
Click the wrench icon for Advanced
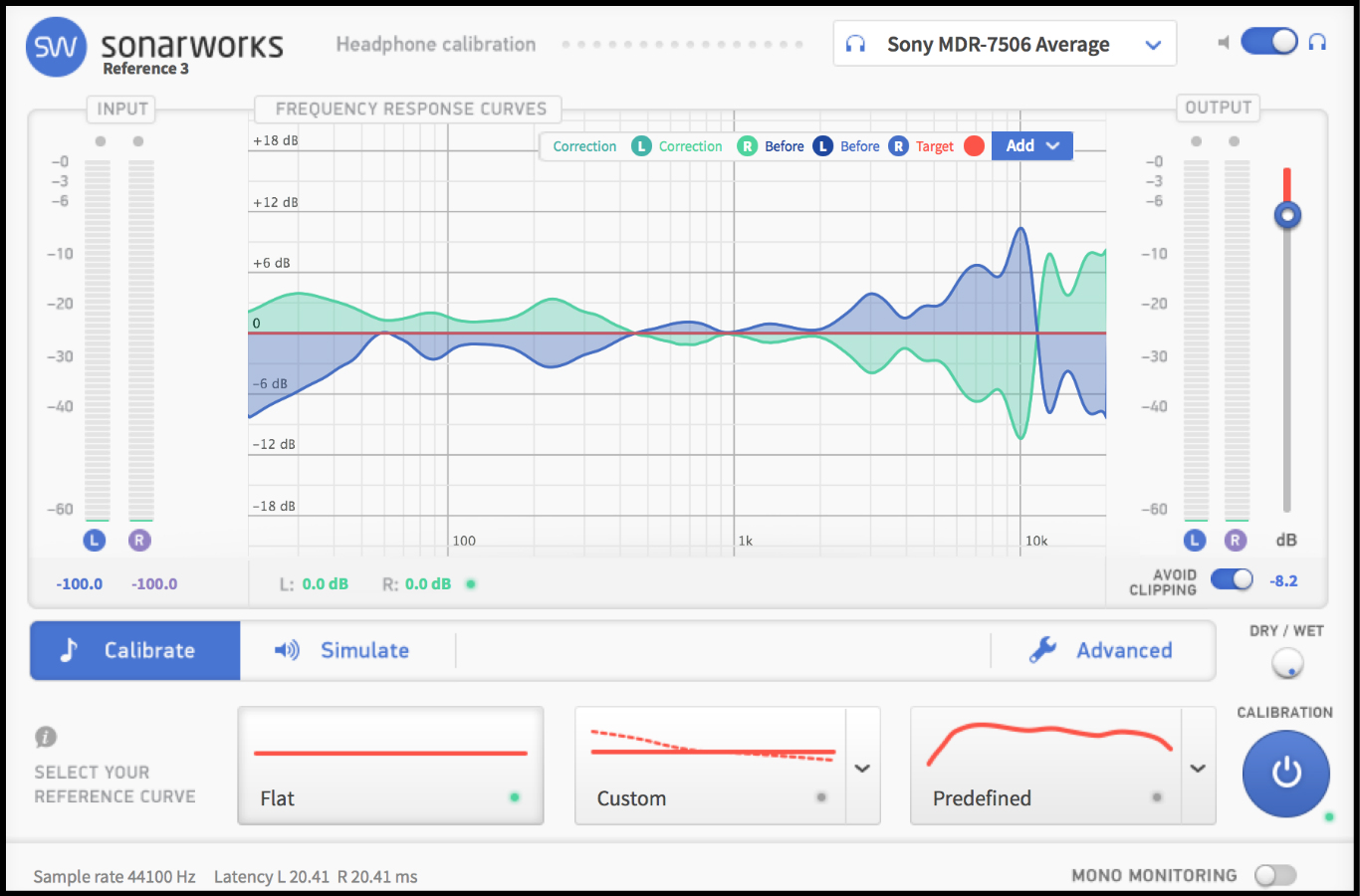(1042, 650)
